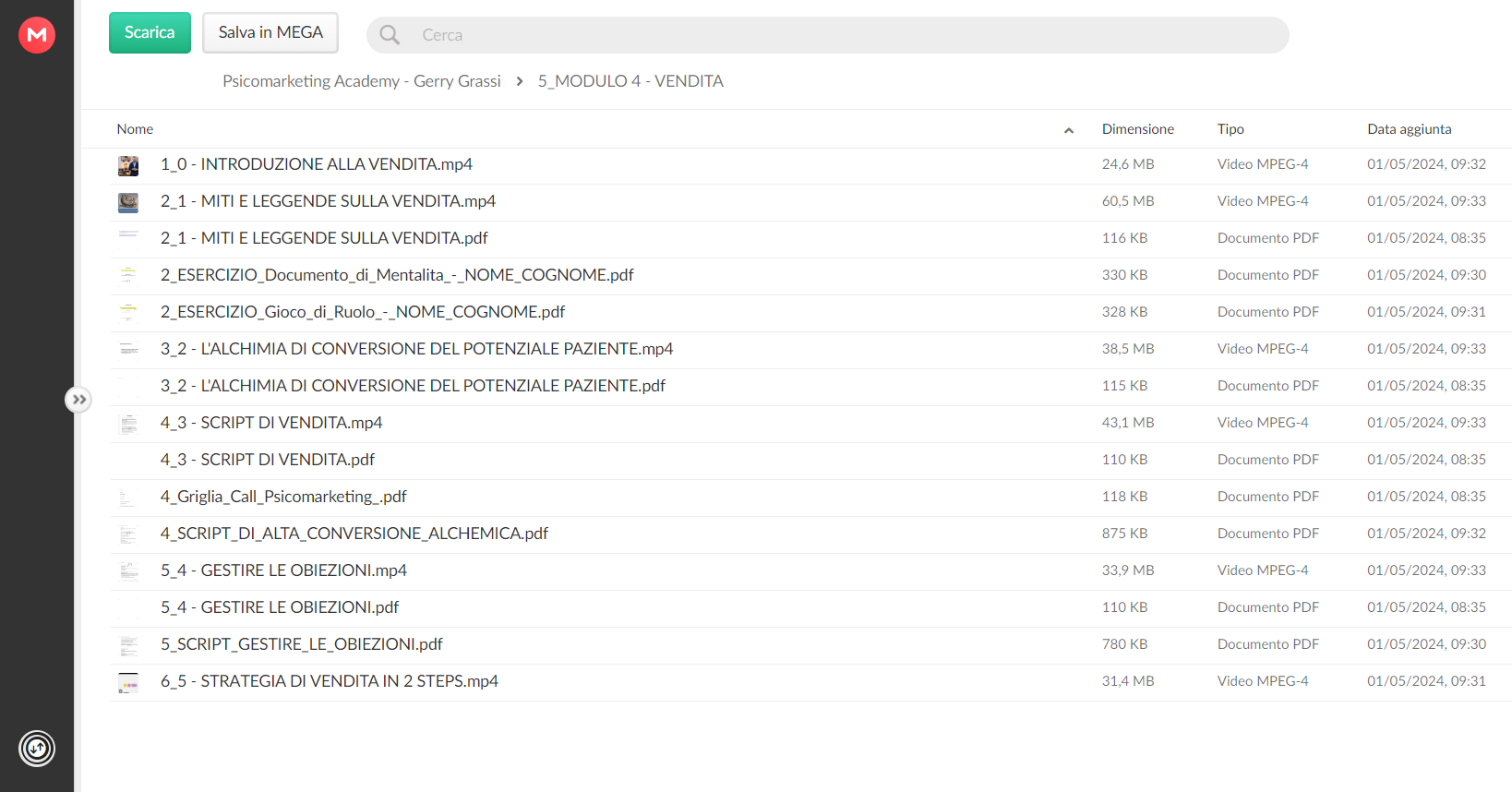Click icon of 2_1 - MITI E LEGGENDE SULLA VENDITA.pdf

(x=128, y=238)
